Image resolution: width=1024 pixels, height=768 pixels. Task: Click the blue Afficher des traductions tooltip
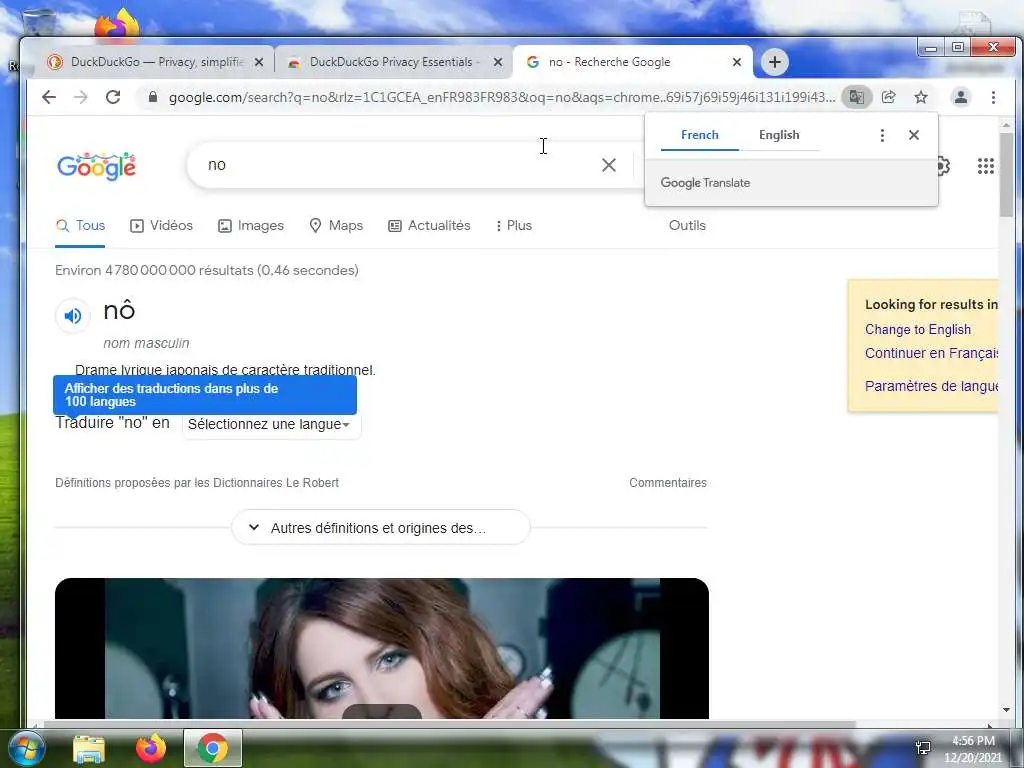click(x=205, y=395)
